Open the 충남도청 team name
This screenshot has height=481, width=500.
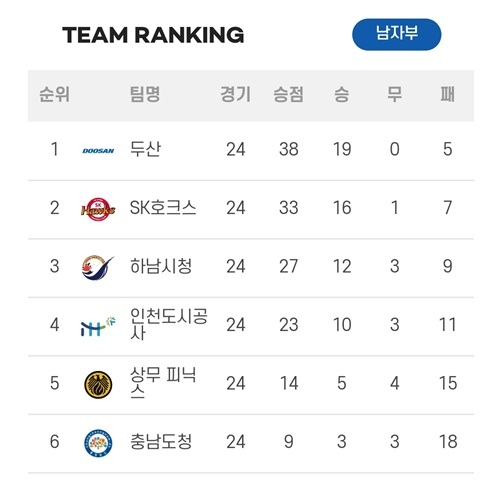coord(161,442)
